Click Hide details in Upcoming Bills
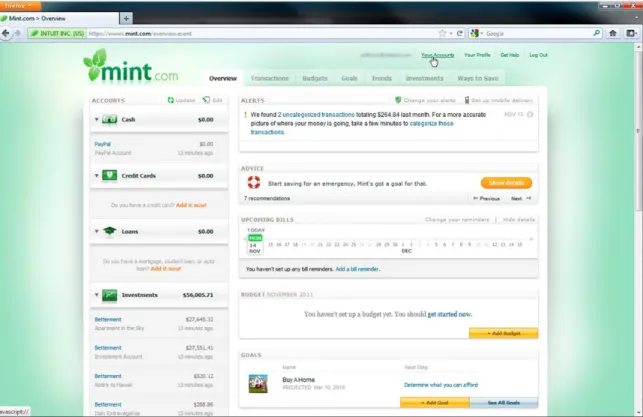 [x=519, y=220]
